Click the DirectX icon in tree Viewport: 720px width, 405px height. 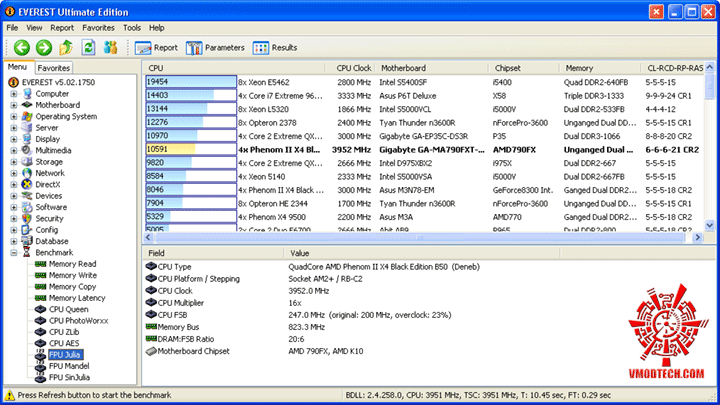pos(27,185)
